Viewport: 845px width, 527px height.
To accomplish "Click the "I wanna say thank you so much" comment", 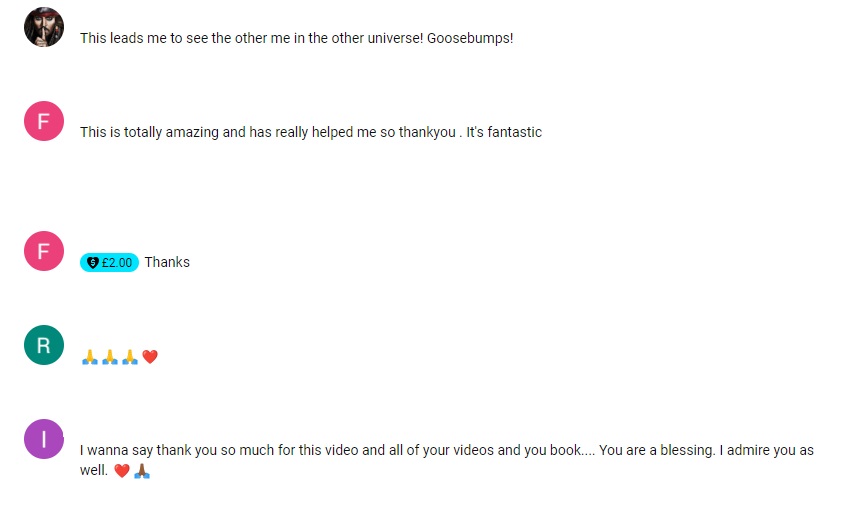I will click(447, 460).
